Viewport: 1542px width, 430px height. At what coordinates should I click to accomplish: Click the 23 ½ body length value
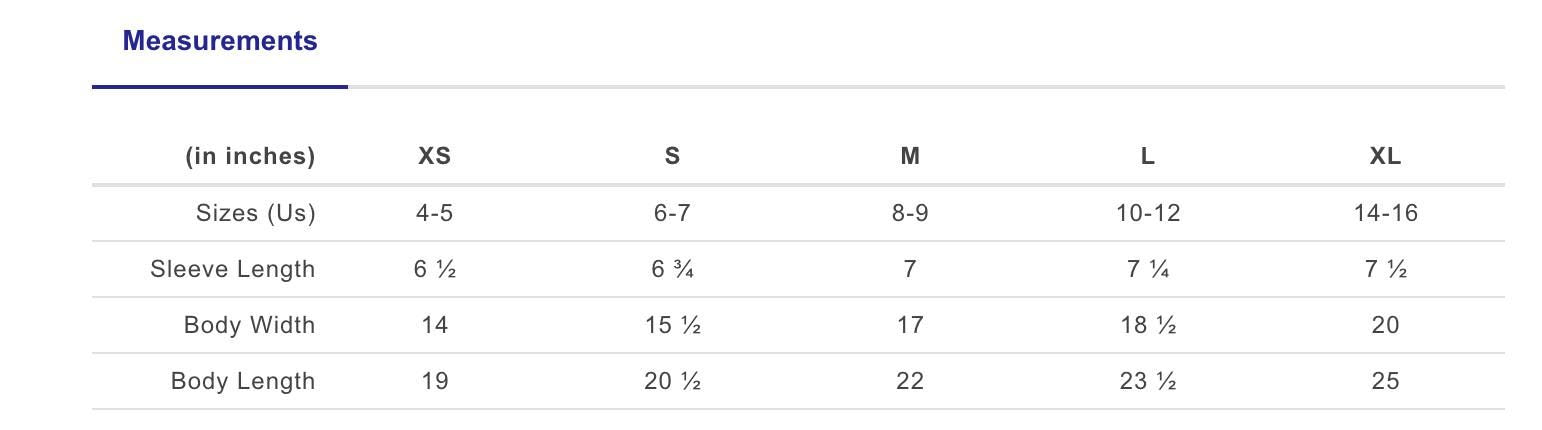click(x=1147, y=381)
